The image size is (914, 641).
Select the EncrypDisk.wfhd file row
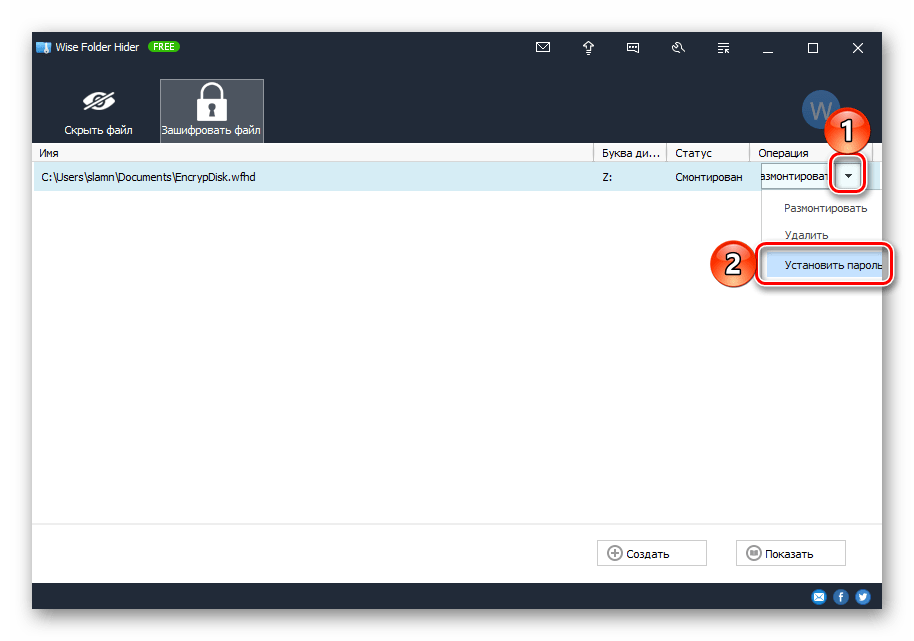pos(300,177)
